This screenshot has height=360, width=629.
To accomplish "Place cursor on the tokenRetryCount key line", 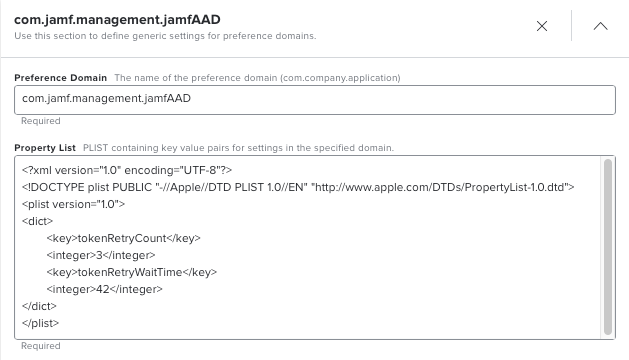I will pyautogui.click(x=123, y=238).
